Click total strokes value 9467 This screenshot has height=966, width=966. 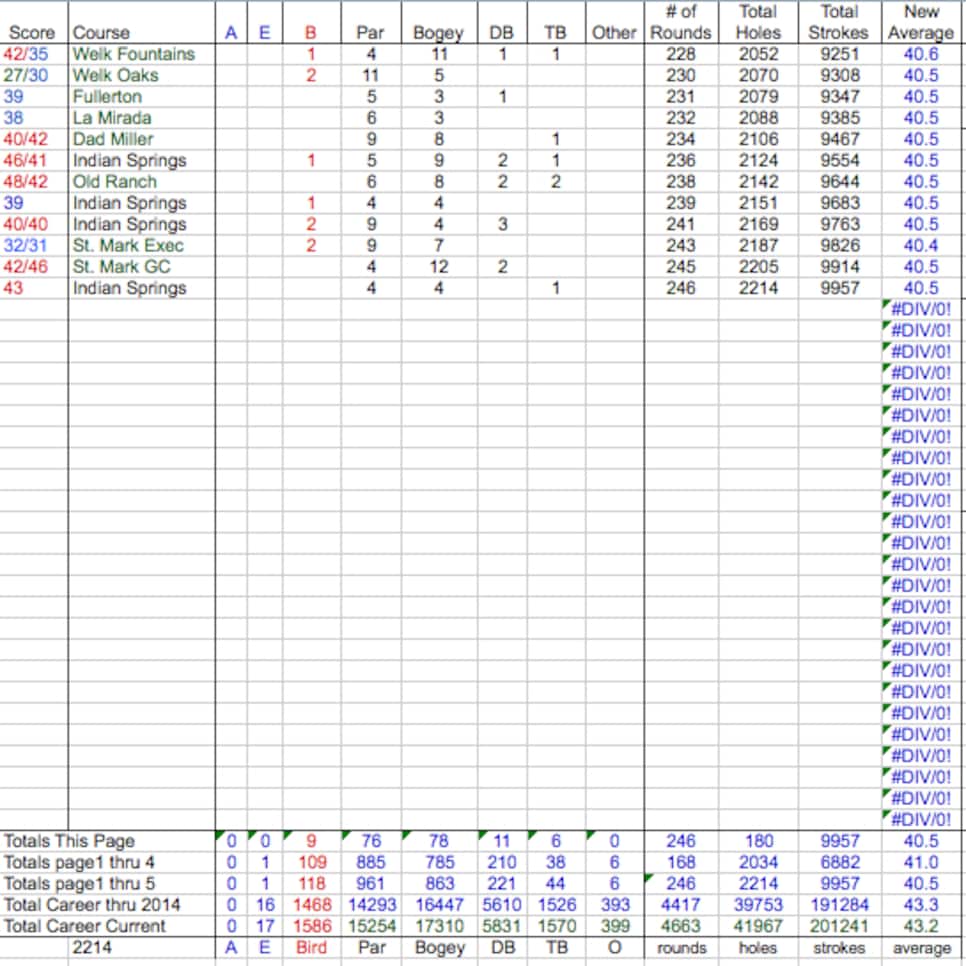[x=840, y=139]
